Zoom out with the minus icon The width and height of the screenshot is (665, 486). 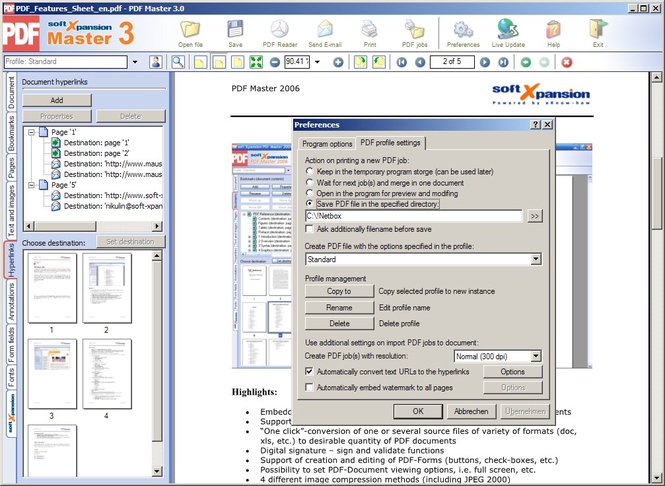click(275, 62)
